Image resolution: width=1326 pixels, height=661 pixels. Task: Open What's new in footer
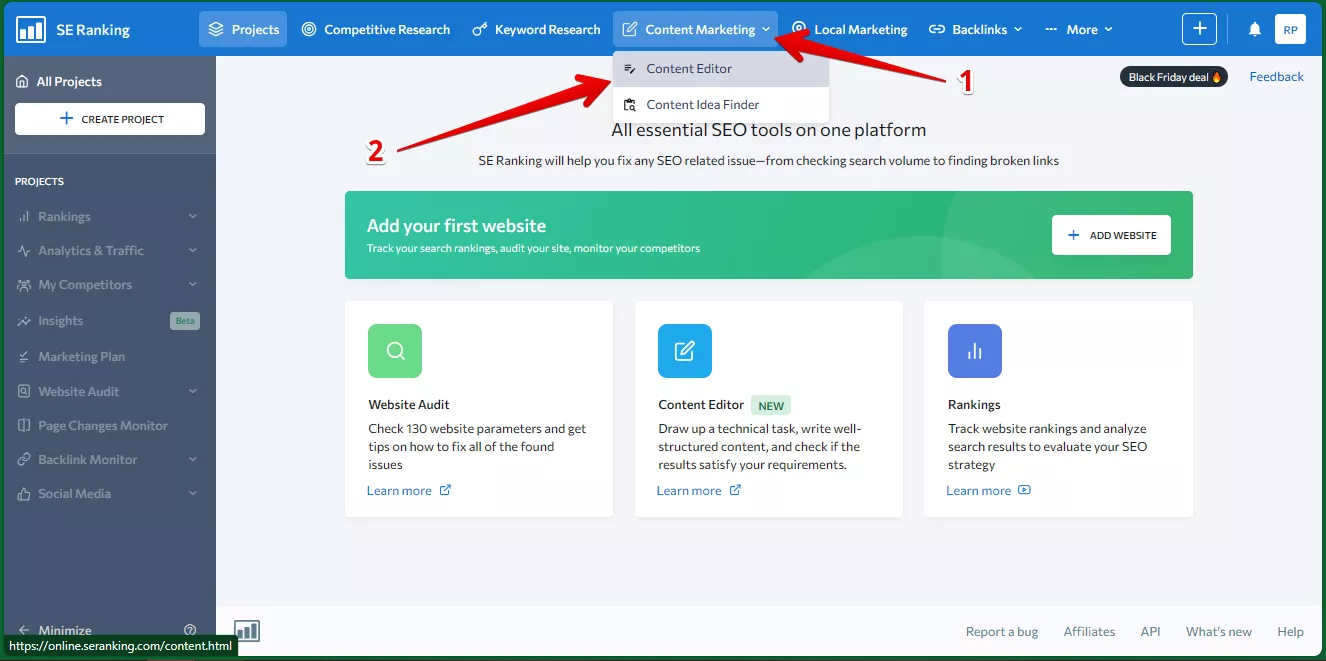coord(1219,632)
